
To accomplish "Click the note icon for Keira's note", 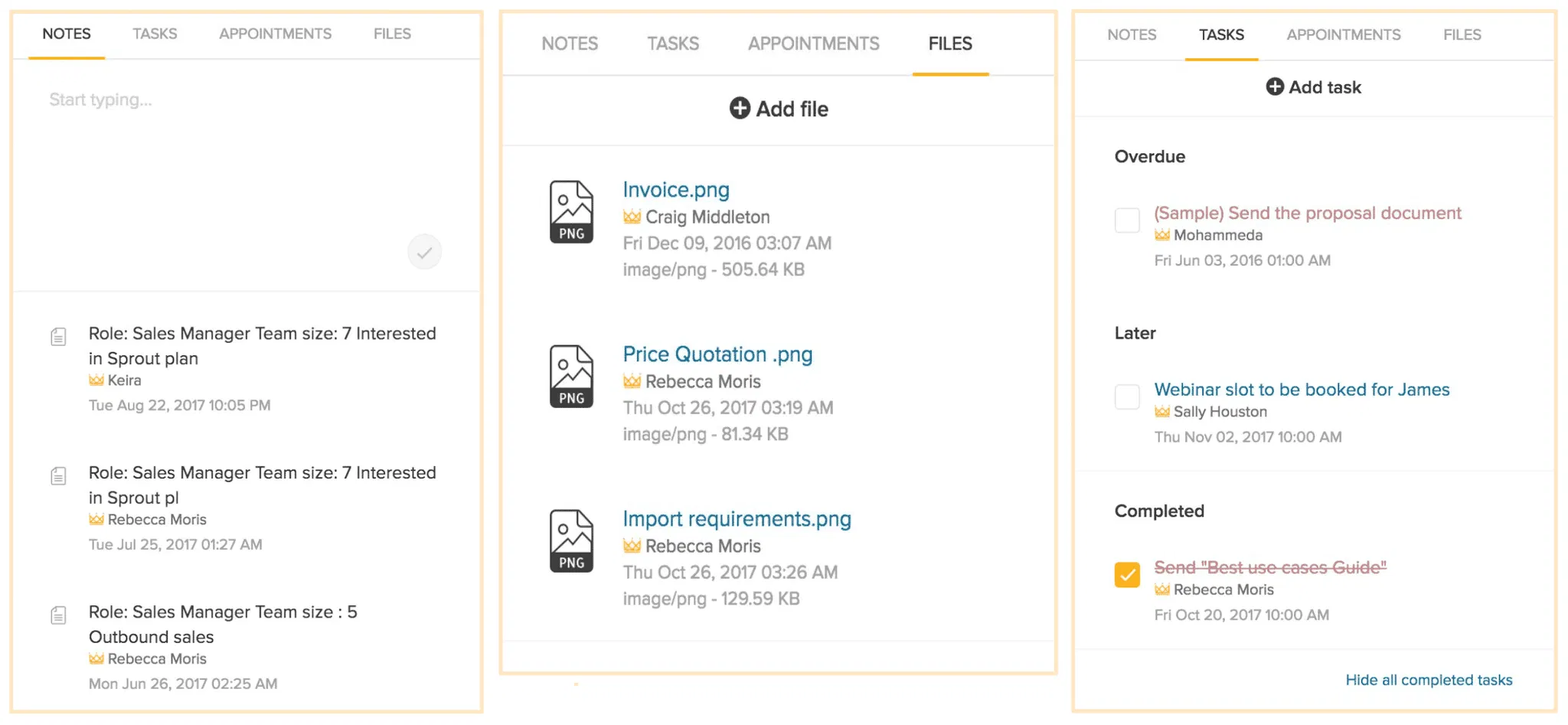I will pos(58,337).
